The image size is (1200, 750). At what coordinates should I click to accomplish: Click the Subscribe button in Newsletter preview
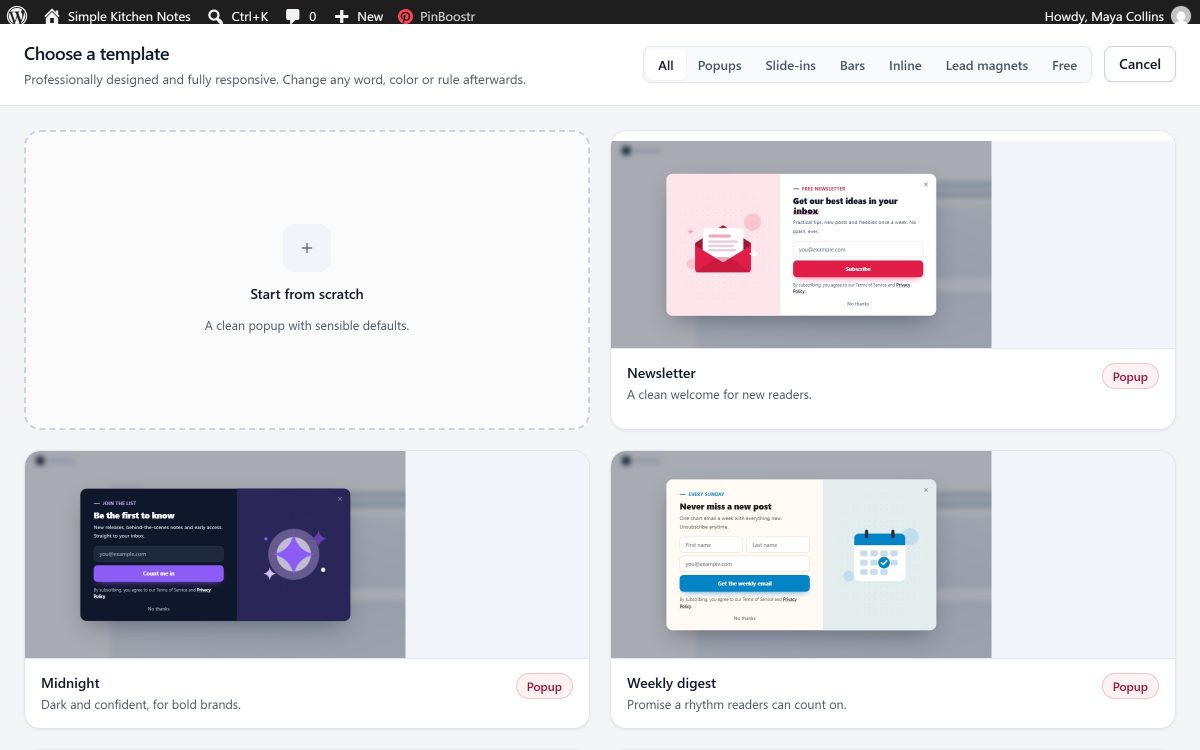click(x=858, y=269)
